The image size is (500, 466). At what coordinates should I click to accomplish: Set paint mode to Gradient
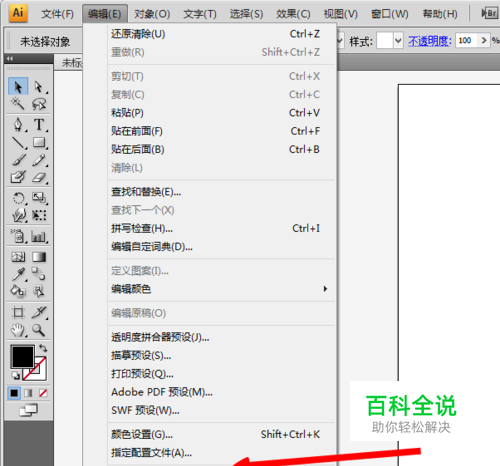click(x=28, y=393)
